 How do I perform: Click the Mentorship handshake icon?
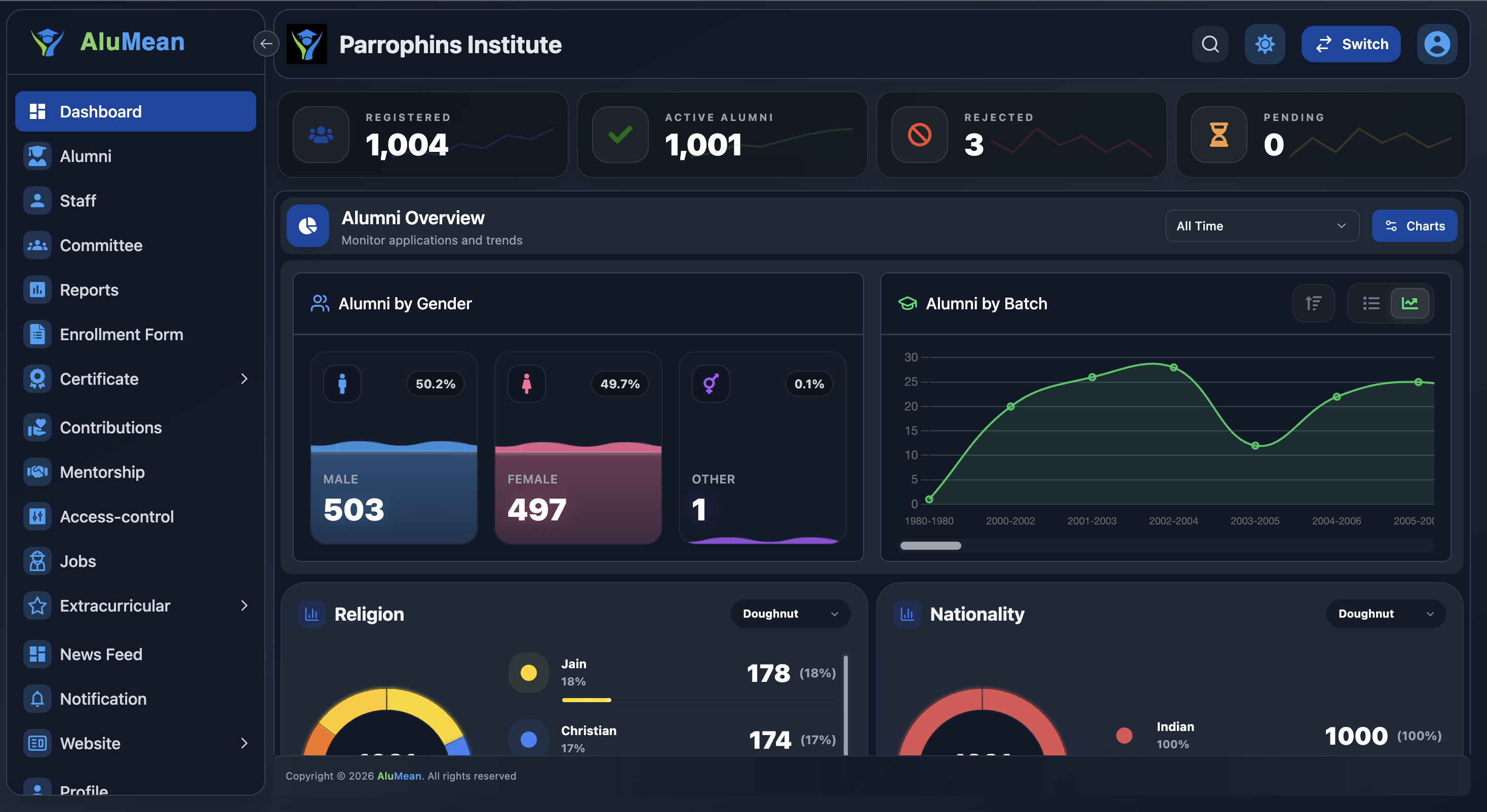pyautogui.click(x=37, y=471)
